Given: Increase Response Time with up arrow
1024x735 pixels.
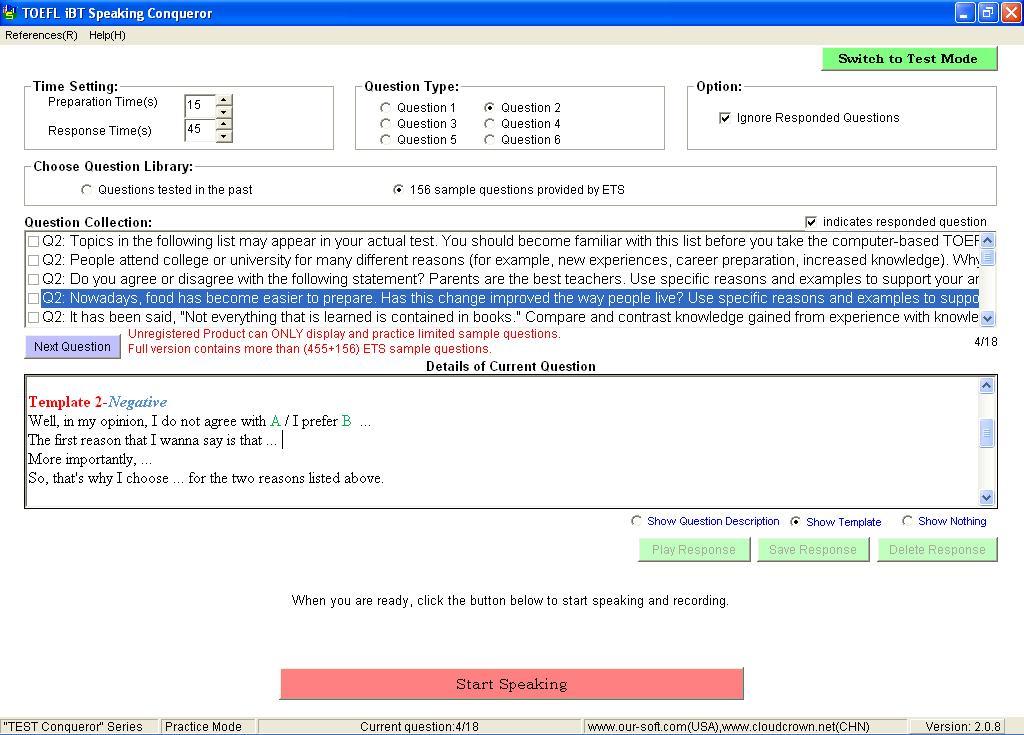Looking at the screenshot, I should click(224, 124).
